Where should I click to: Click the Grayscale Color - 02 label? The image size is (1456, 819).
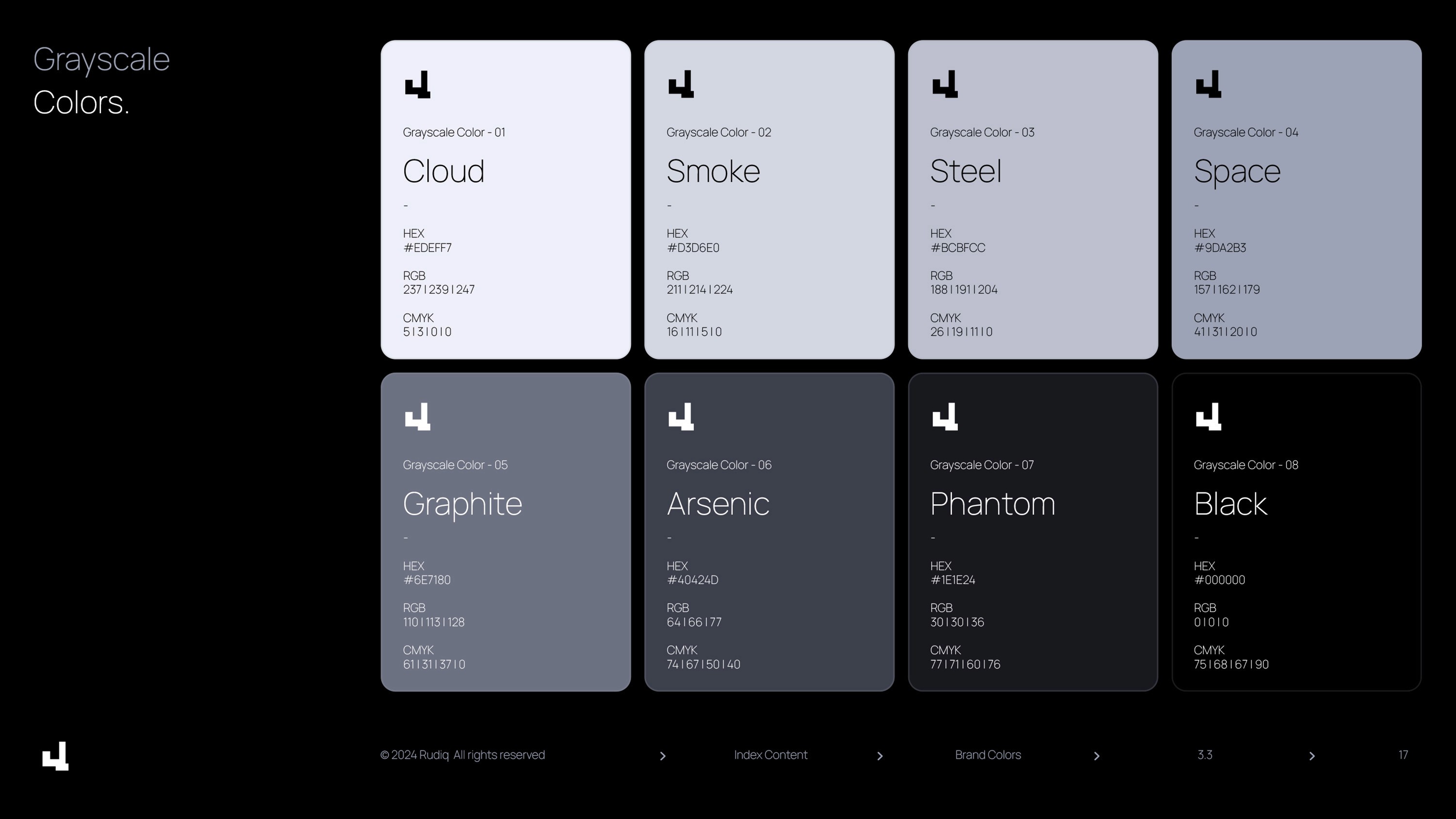[x=719, y=133]
